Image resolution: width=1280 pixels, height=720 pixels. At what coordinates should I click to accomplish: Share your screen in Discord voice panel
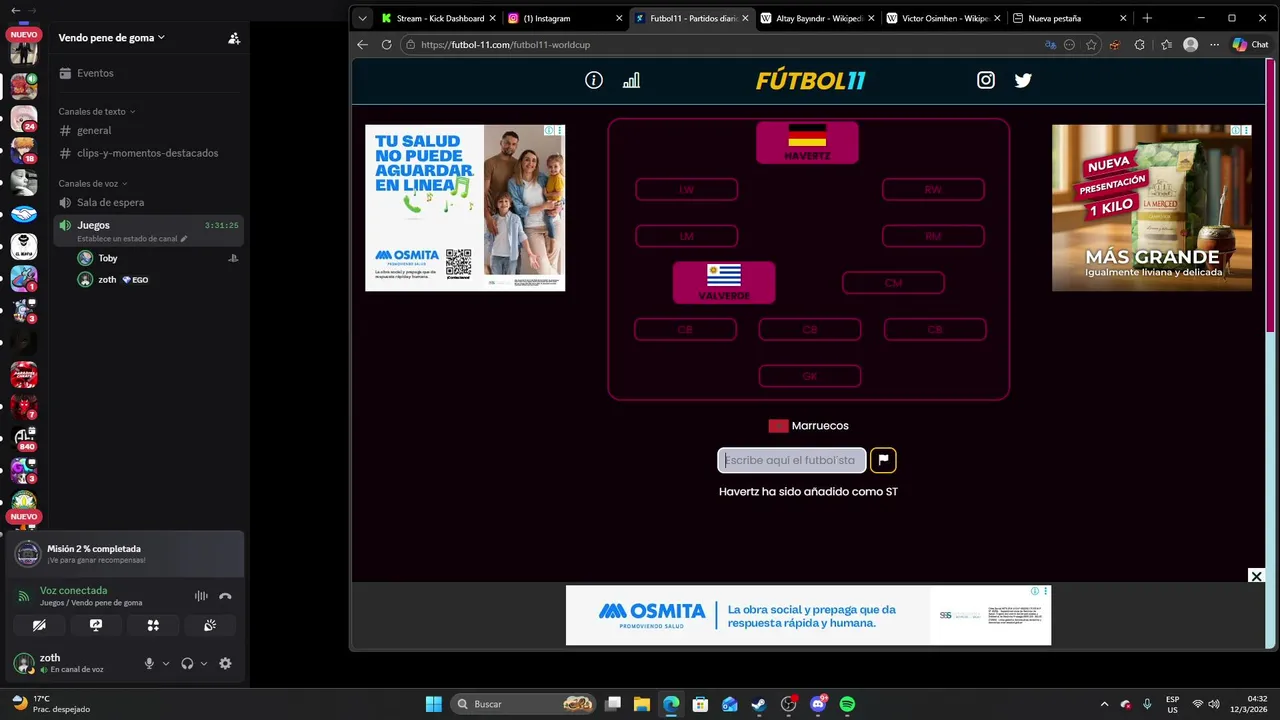point(96,625)
